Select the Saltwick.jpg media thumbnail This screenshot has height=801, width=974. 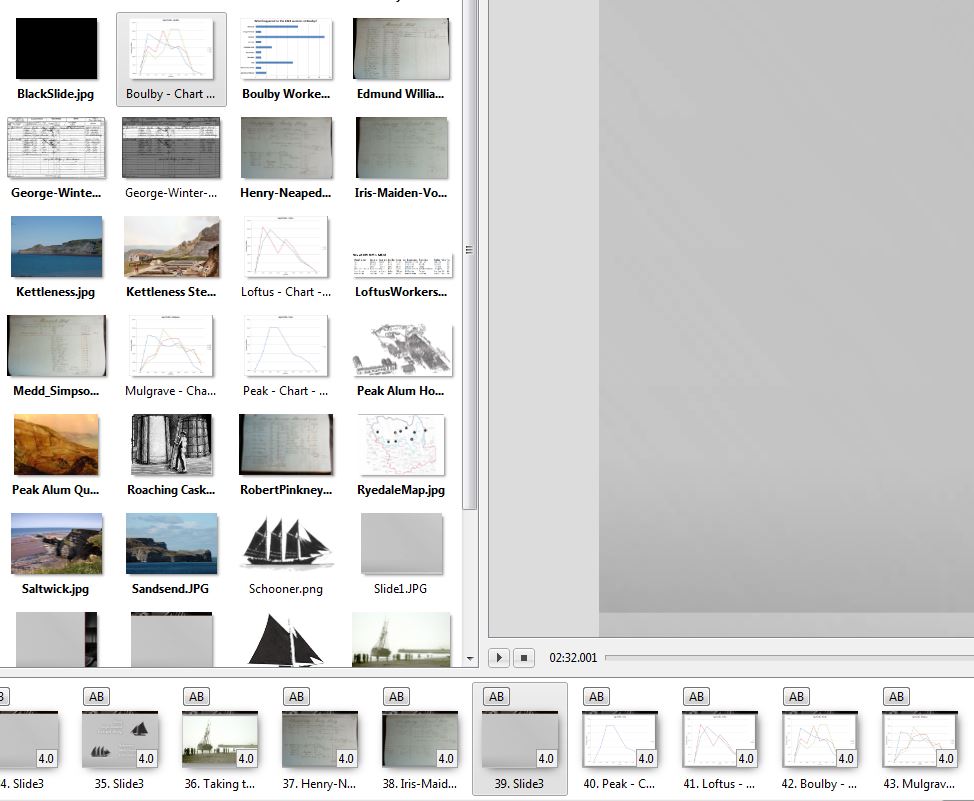(56, 545)
